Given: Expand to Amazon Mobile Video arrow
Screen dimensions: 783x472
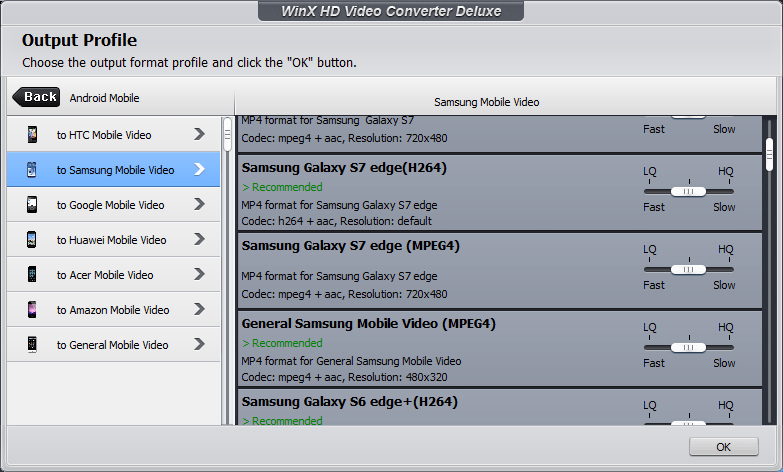Looking at the screenshot, I should [x=199, y=309].
